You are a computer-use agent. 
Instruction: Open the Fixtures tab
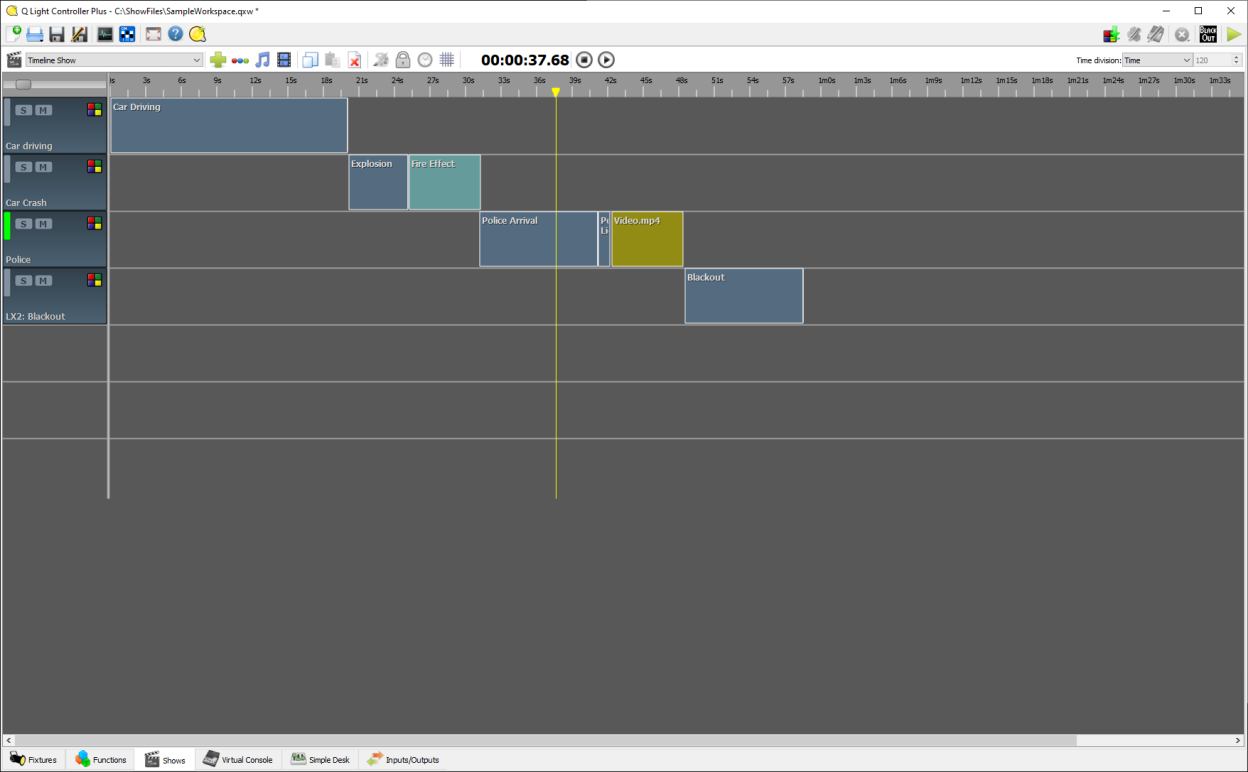[x=33, y=760]
